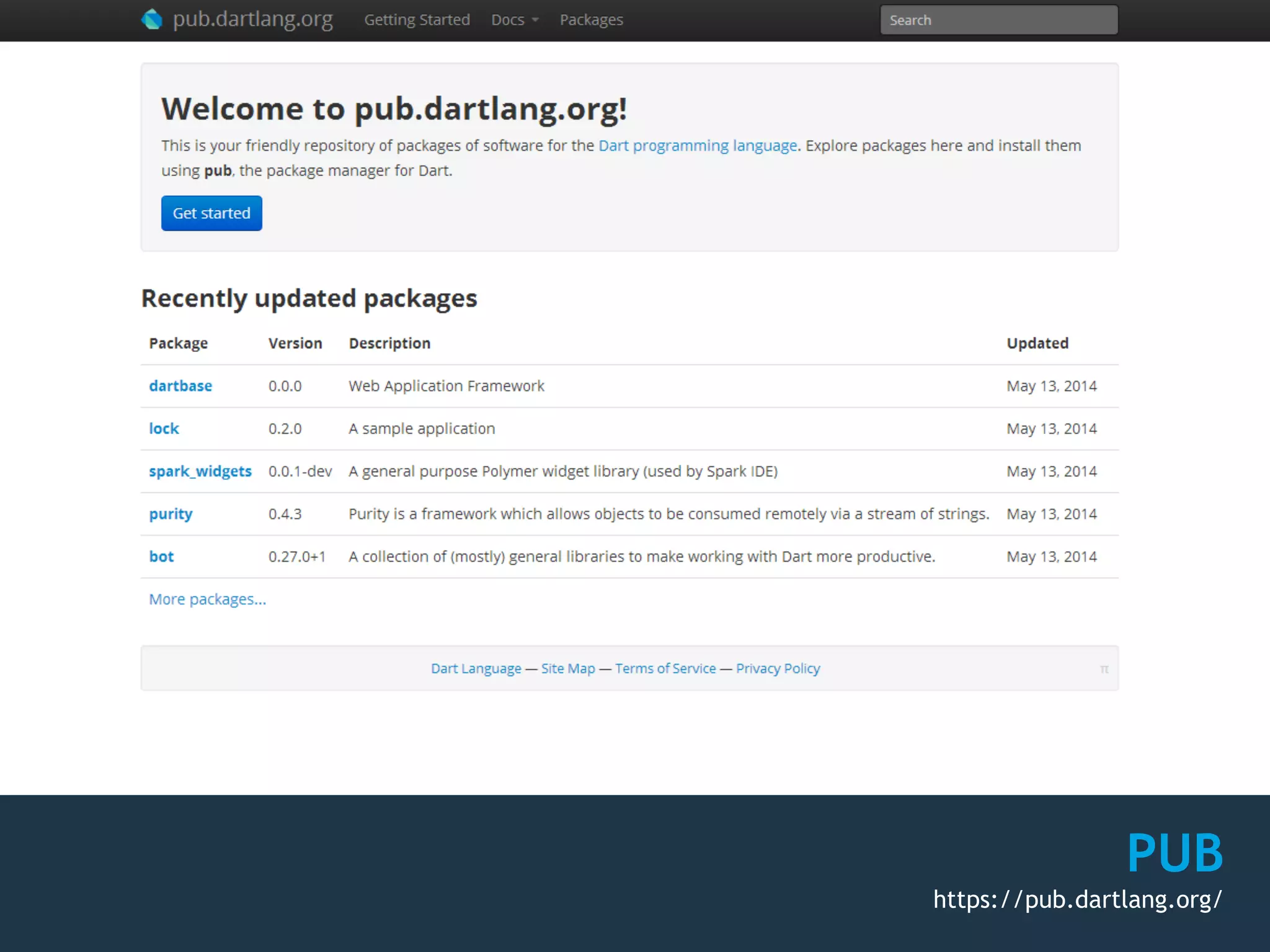The width and height of the screenshot is (1270, 952).
Task: Click dartbase's May 13, 2014 date
Action: [1051, 386]
